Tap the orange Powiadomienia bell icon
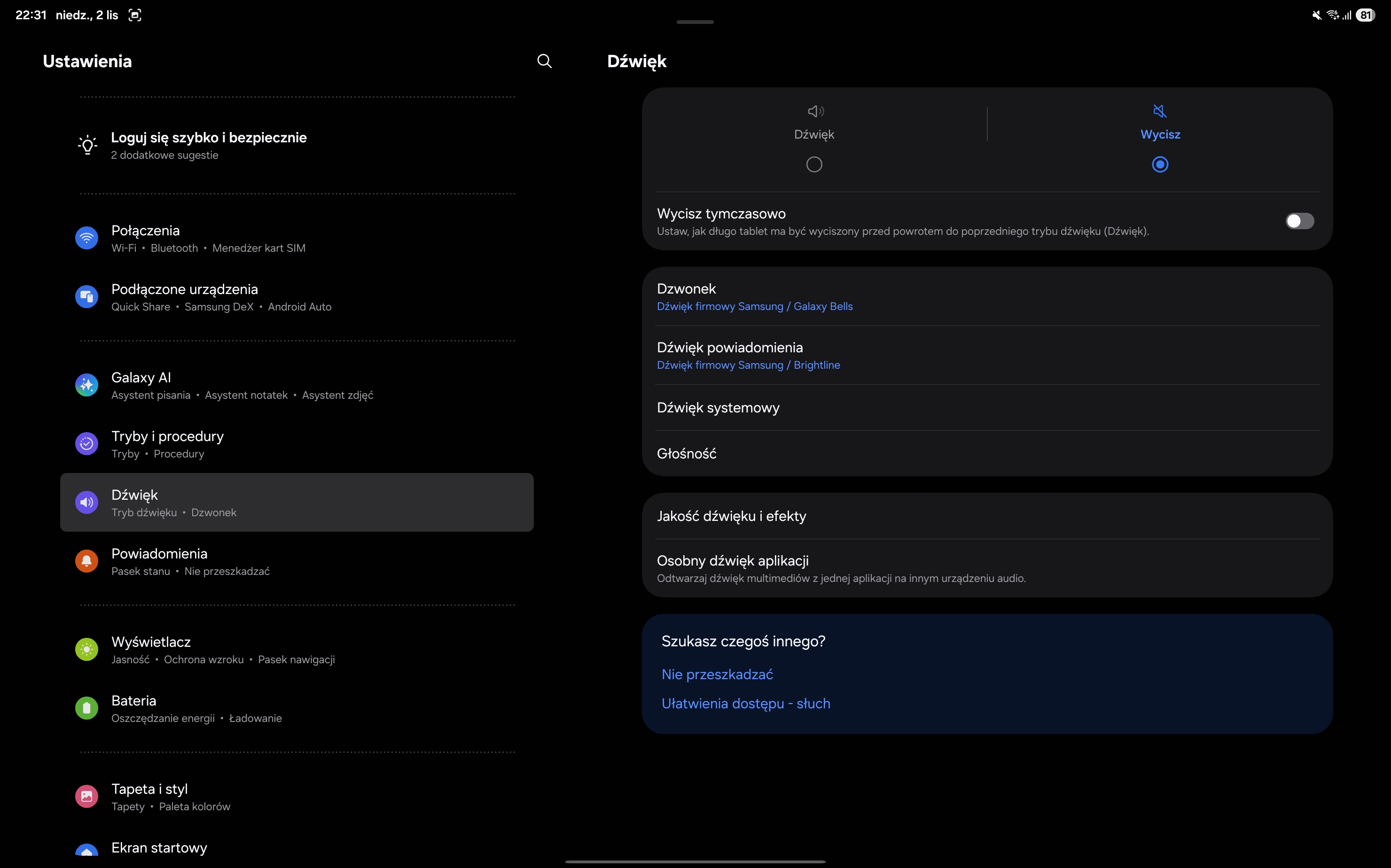This screenshot has height=868, width=1391. (x=87, y=561)
